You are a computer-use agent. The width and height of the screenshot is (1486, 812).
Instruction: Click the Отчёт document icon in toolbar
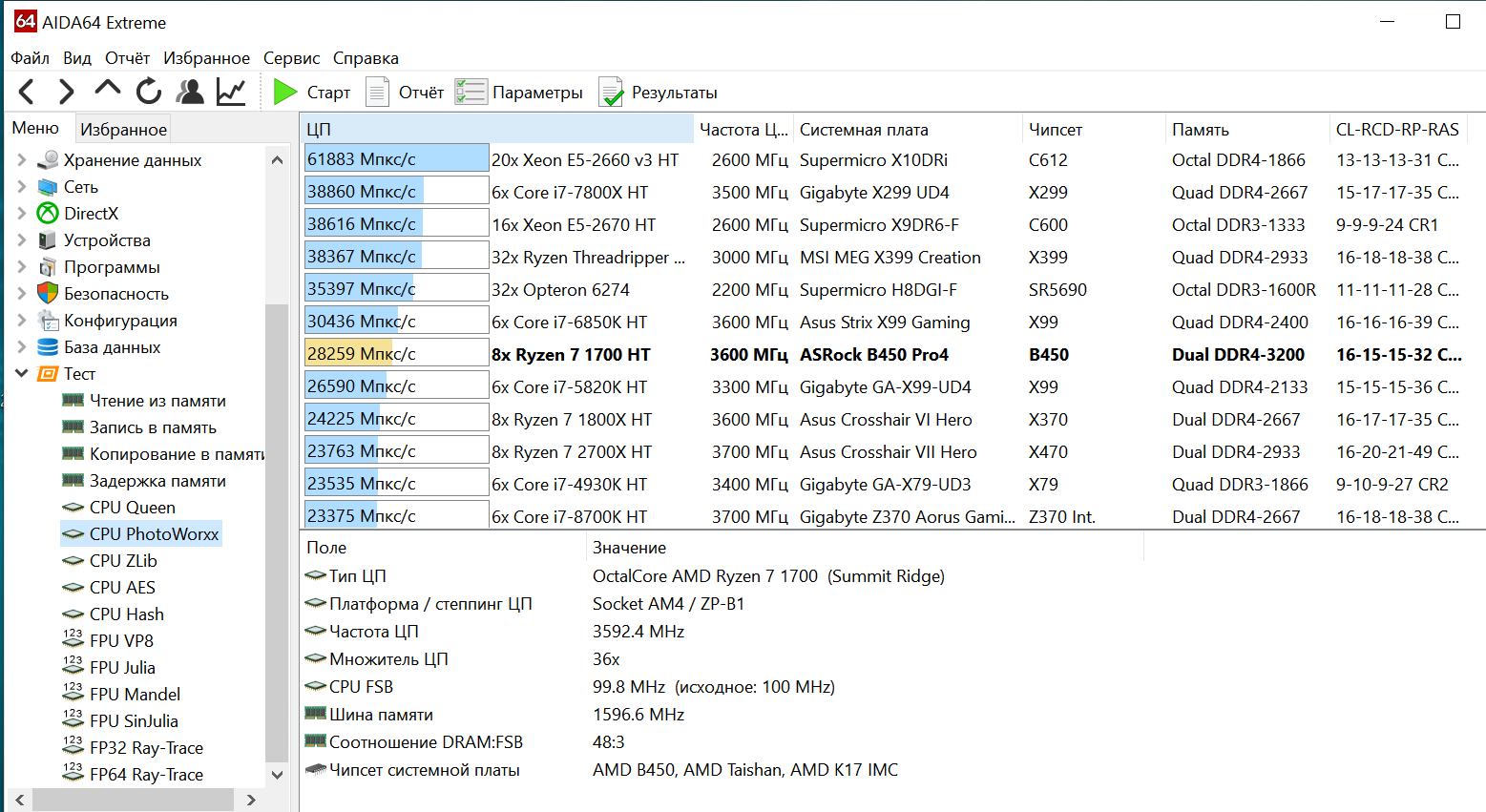click(x=378, y=92)
